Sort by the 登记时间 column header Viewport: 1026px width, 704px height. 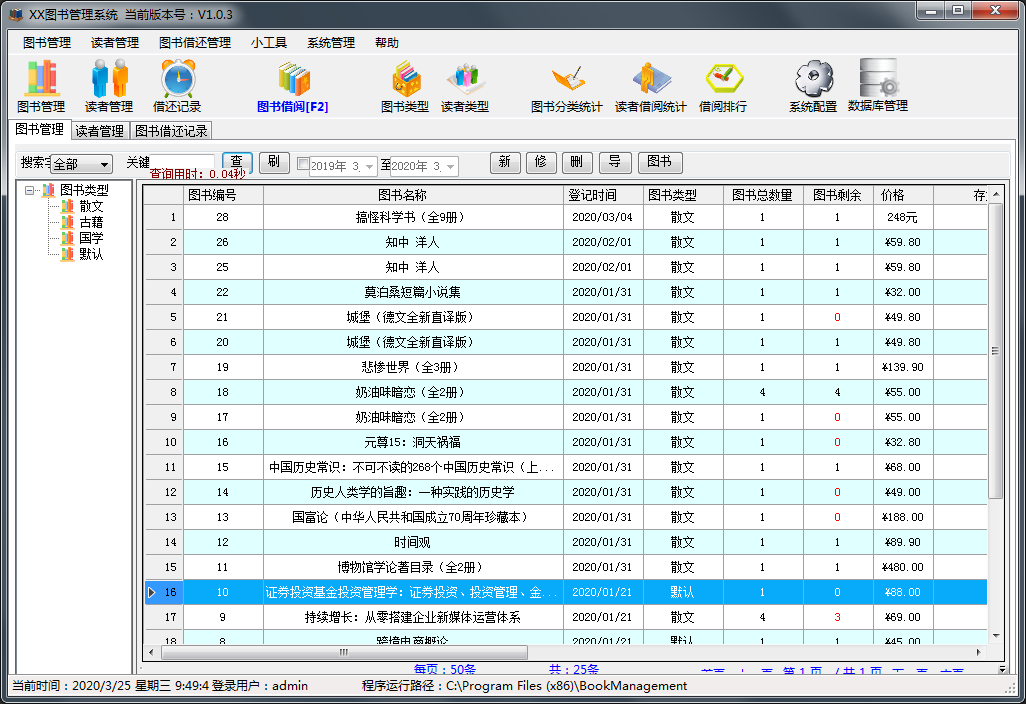tap(603, 195)
